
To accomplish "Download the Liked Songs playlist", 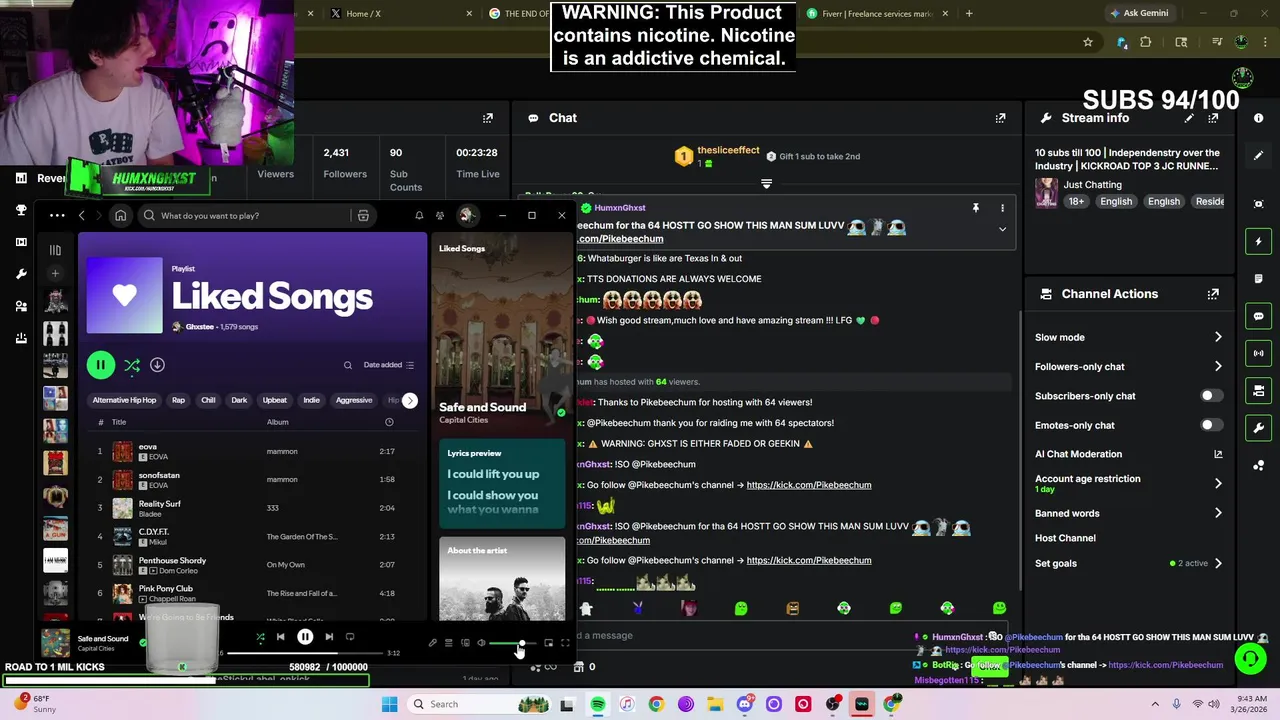I will [x=157, y=365].
